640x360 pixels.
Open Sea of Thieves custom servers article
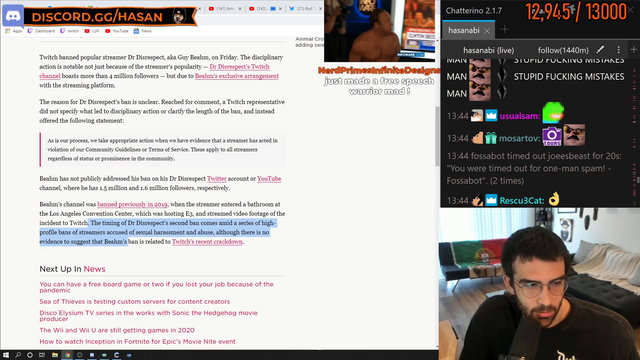pyautogui.click(x=135, y=301)
